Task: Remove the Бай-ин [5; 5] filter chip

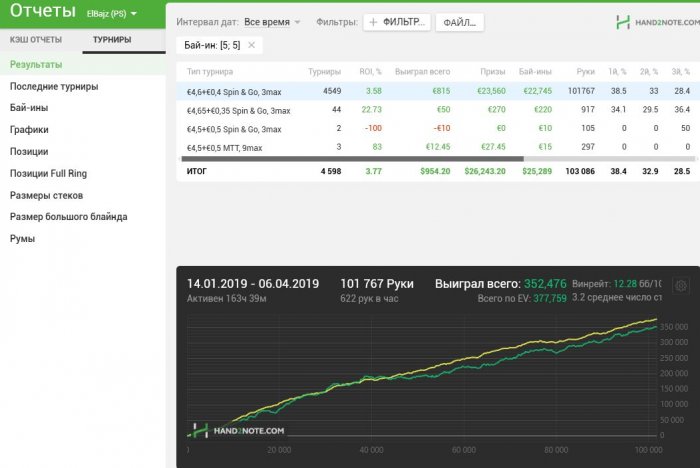Action: [252, 45]
